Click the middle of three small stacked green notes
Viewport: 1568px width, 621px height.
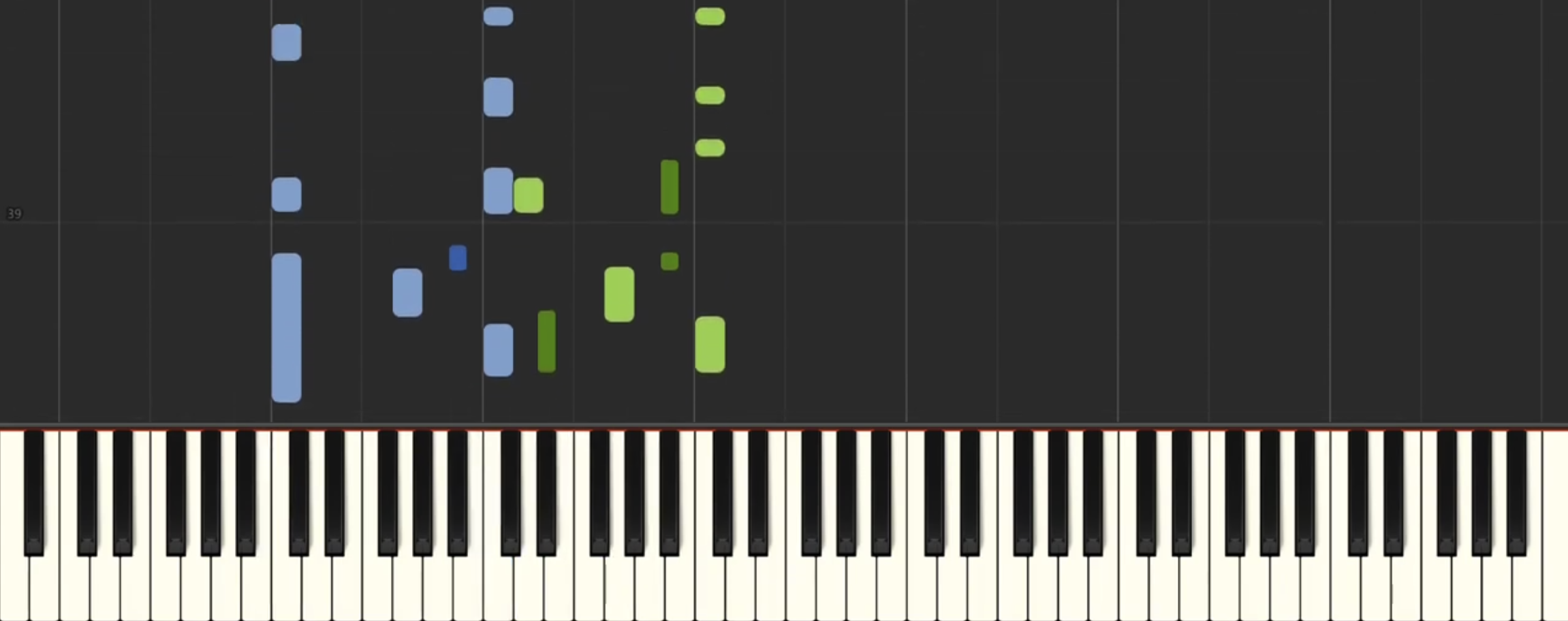point(710,95)
